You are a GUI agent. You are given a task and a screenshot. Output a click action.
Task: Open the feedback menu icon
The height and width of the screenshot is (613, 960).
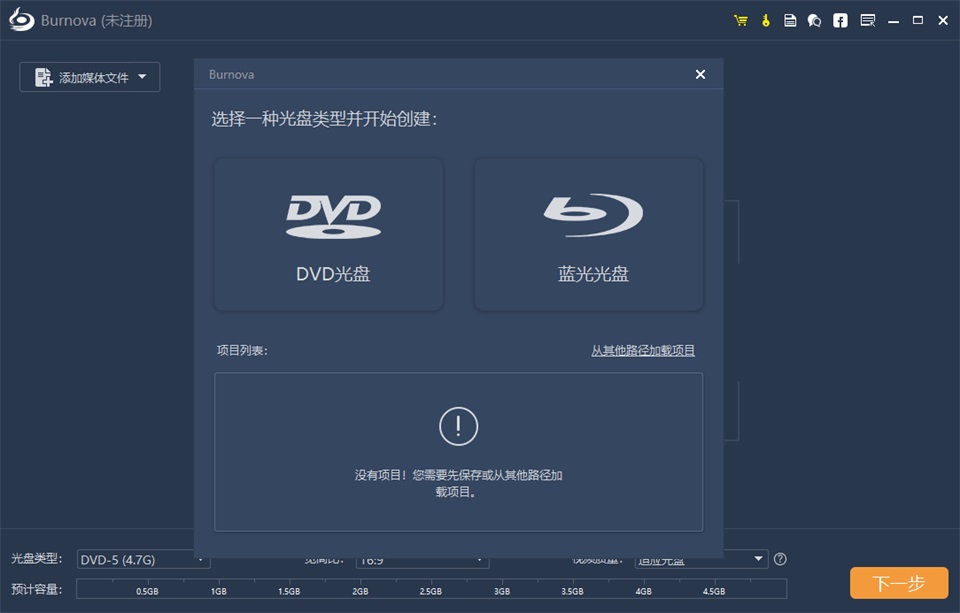tap(868, 21)
